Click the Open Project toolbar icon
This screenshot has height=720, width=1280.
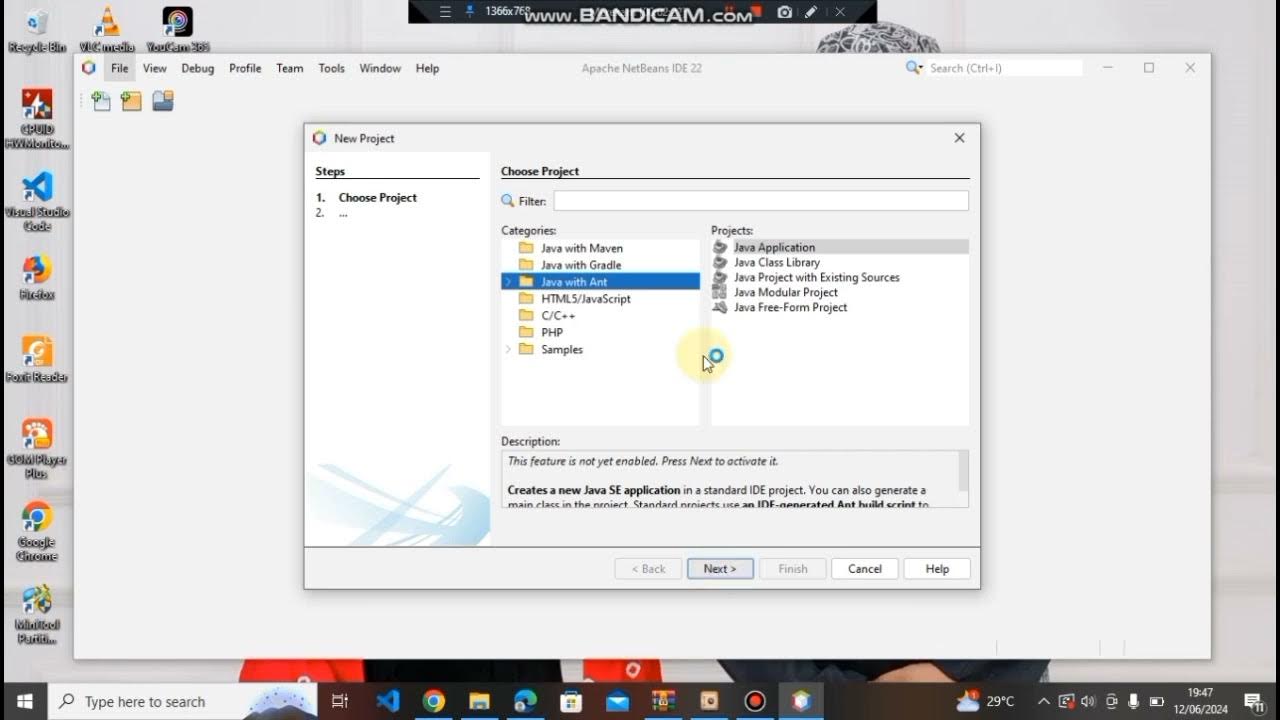163,101
